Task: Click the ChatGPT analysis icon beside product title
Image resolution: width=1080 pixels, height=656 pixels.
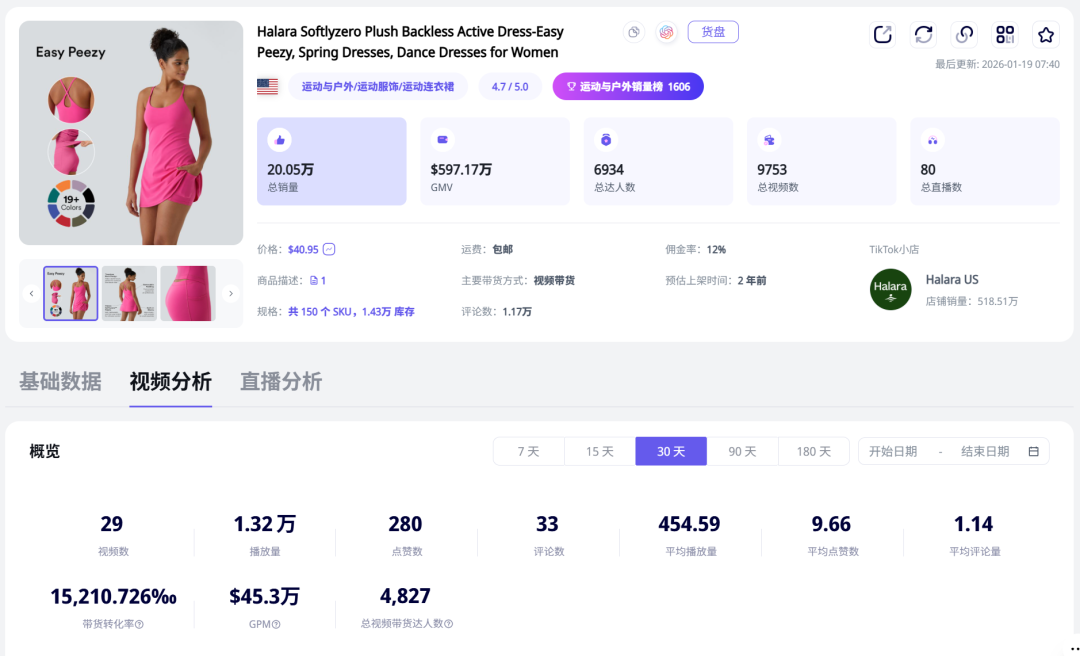Action: [x=666, y=32]
